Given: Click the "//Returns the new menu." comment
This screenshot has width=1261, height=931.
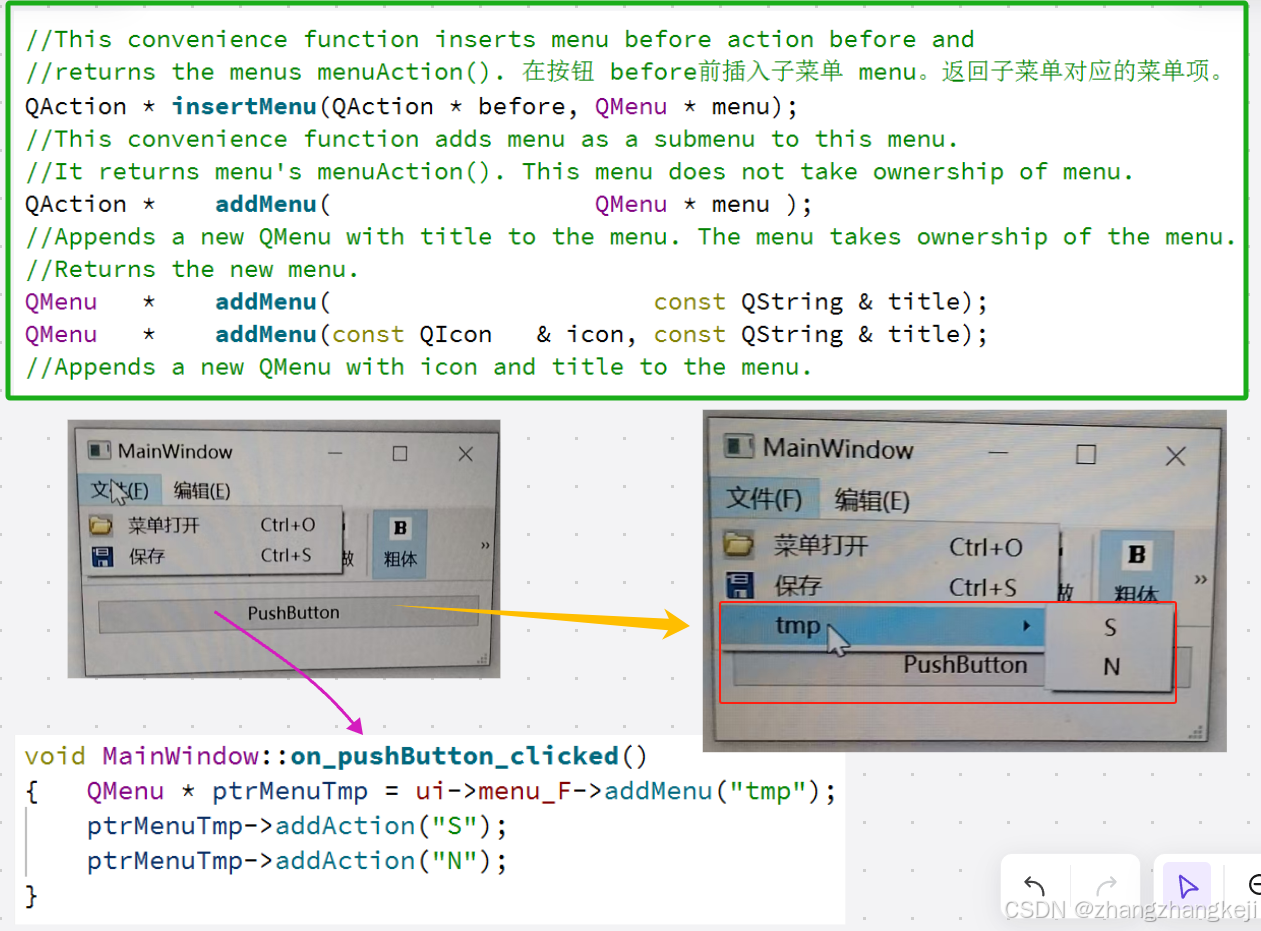Looking at the screenshot, I should coord(192,269).
